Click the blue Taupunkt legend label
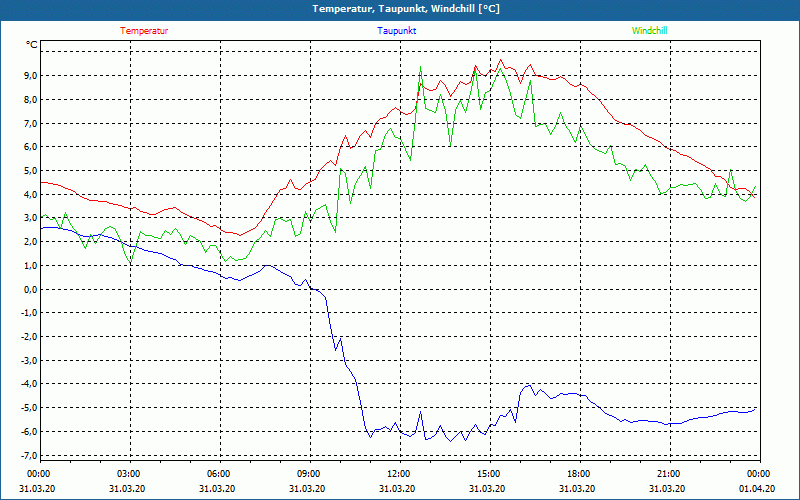This screenshot has width=800, height=500. (x=396, y=31)
